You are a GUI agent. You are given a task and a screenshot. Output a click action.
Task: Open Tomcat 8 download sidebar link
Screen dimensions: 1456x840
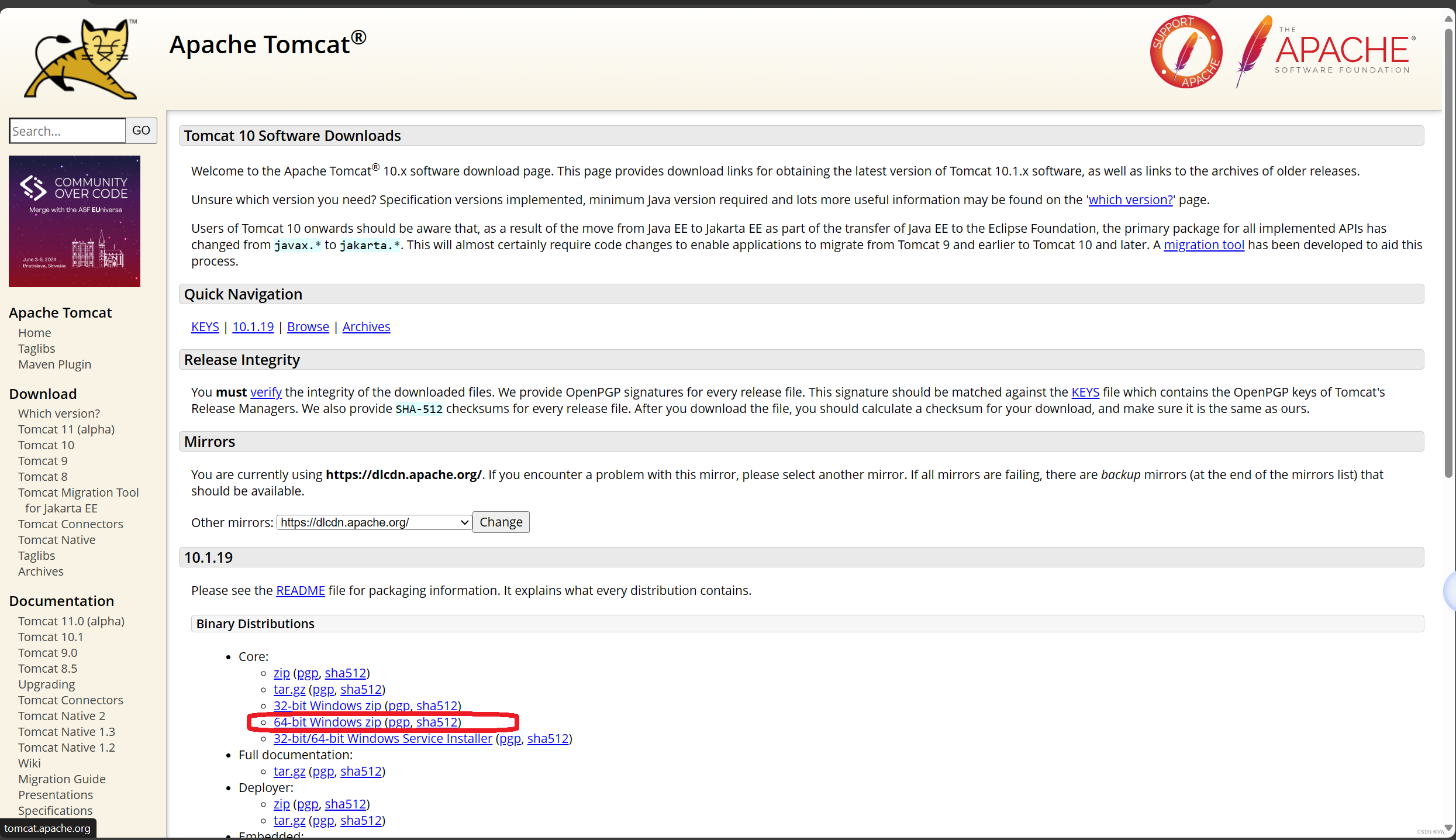pyautogui.click(x=43, y=477)
